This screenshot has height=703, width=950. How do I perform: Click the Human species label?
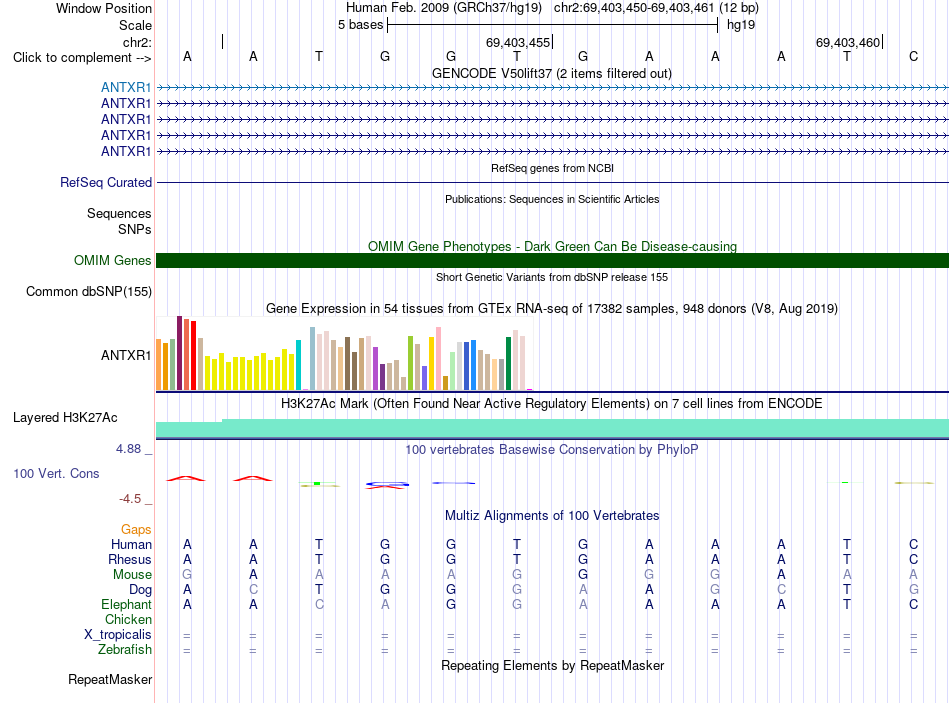(131, 544)
